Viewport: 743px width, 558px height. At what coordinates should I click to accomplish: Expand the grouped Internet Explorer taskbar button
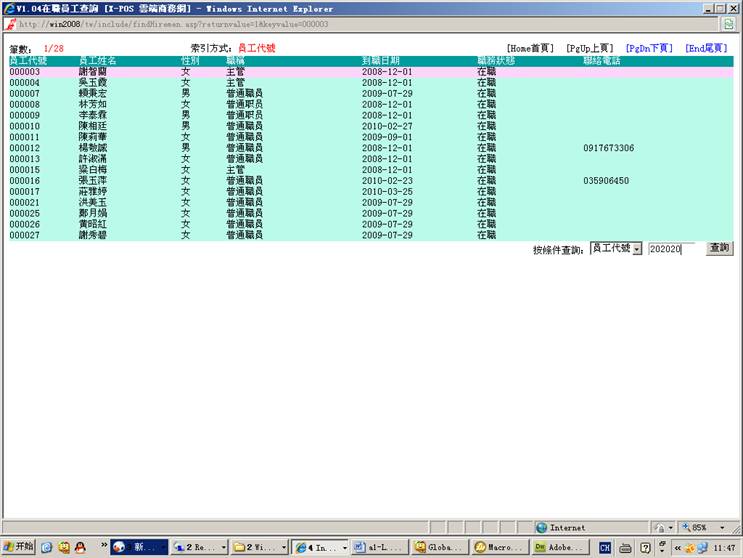click(318, 547)
